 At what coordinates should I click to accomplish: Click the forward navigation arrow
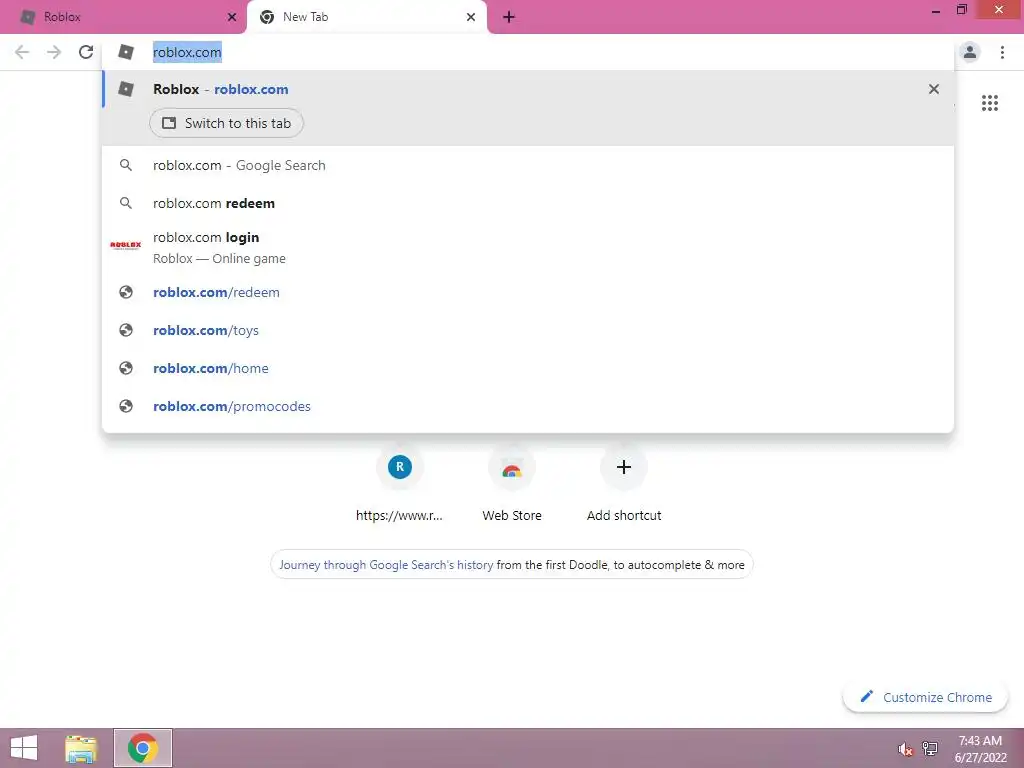[x=54, y=52]
